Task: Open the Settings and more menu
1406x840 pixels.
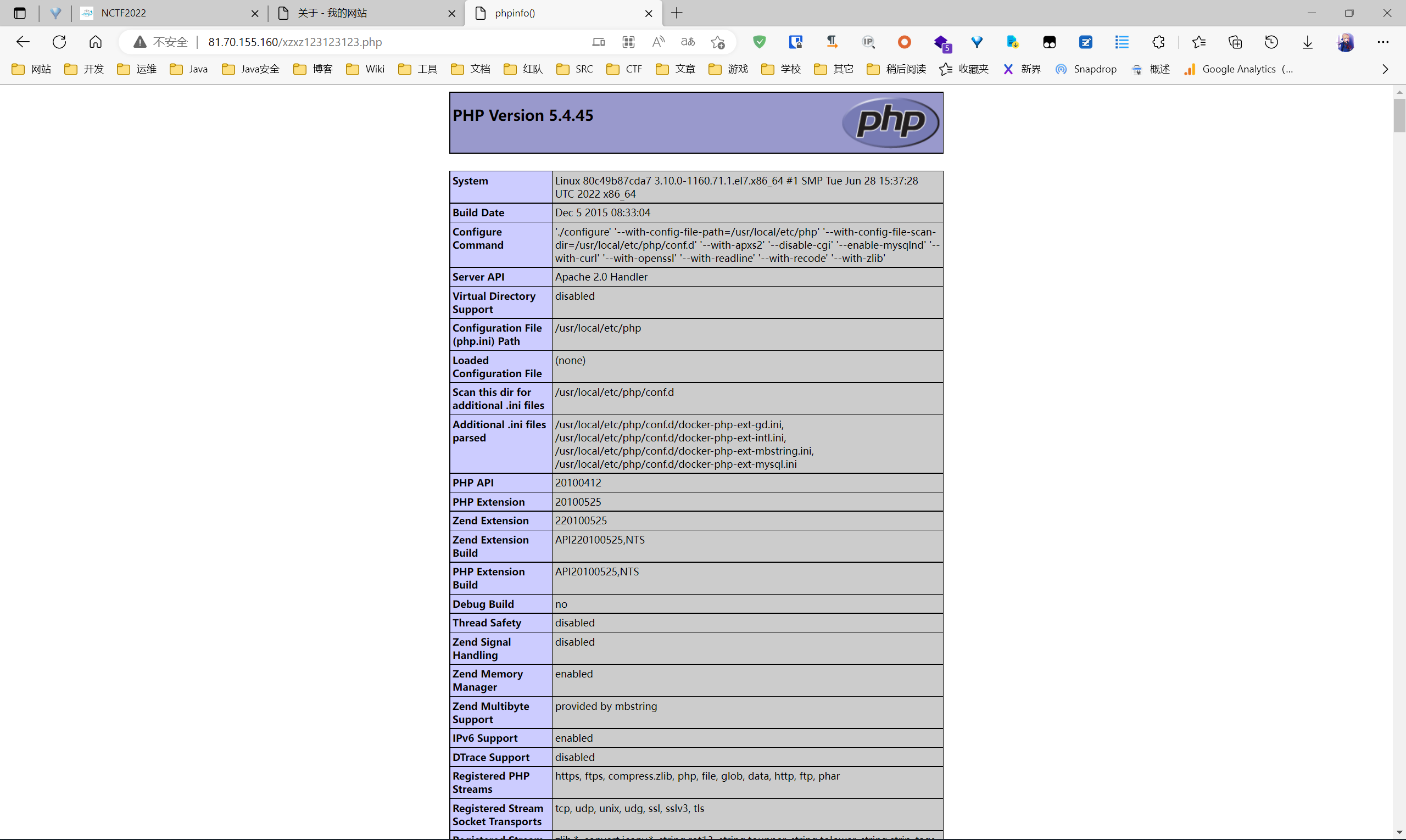Action: coord(1383,42)
